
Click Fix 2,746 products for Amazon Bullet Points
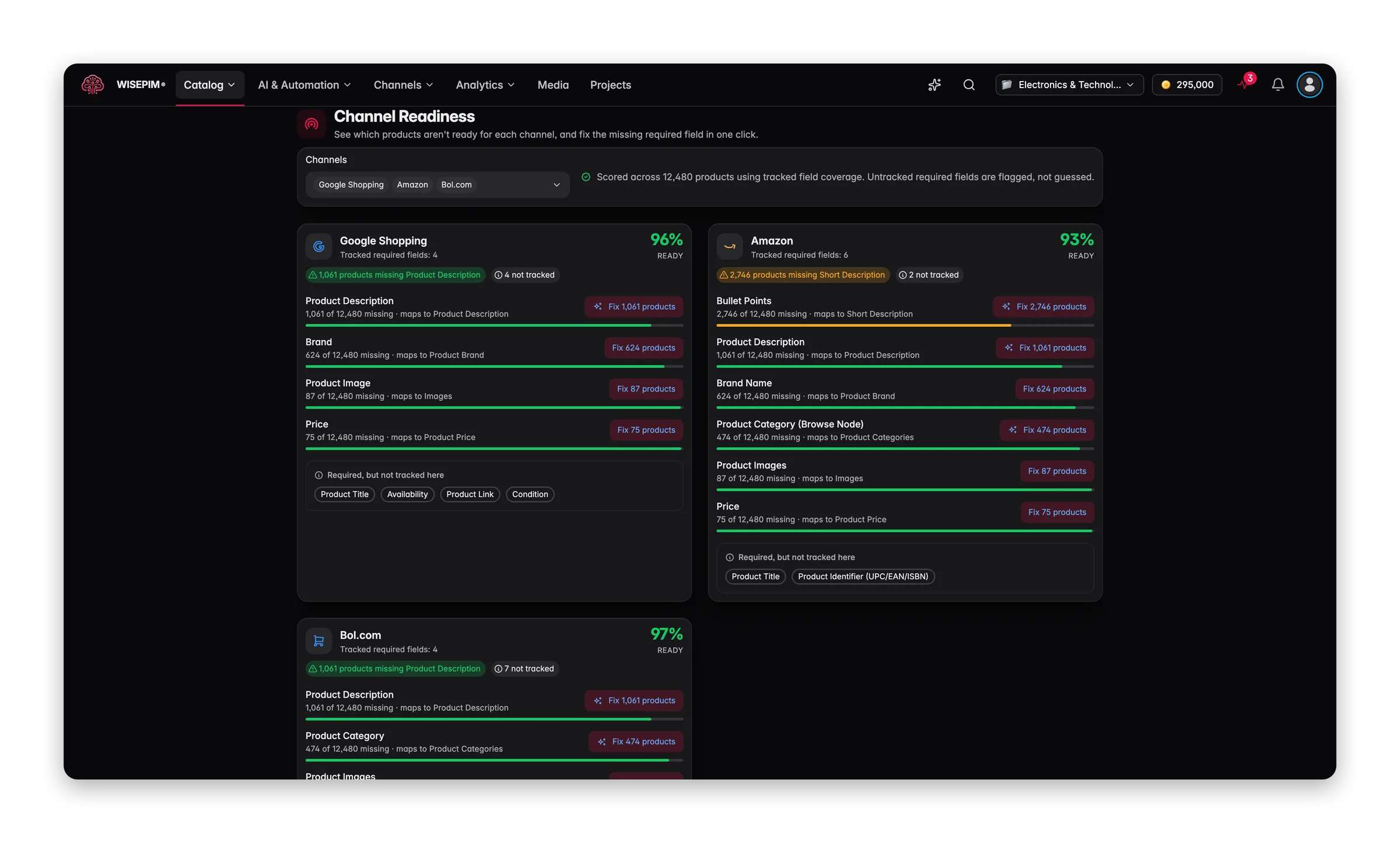[x=1044, y=306]
